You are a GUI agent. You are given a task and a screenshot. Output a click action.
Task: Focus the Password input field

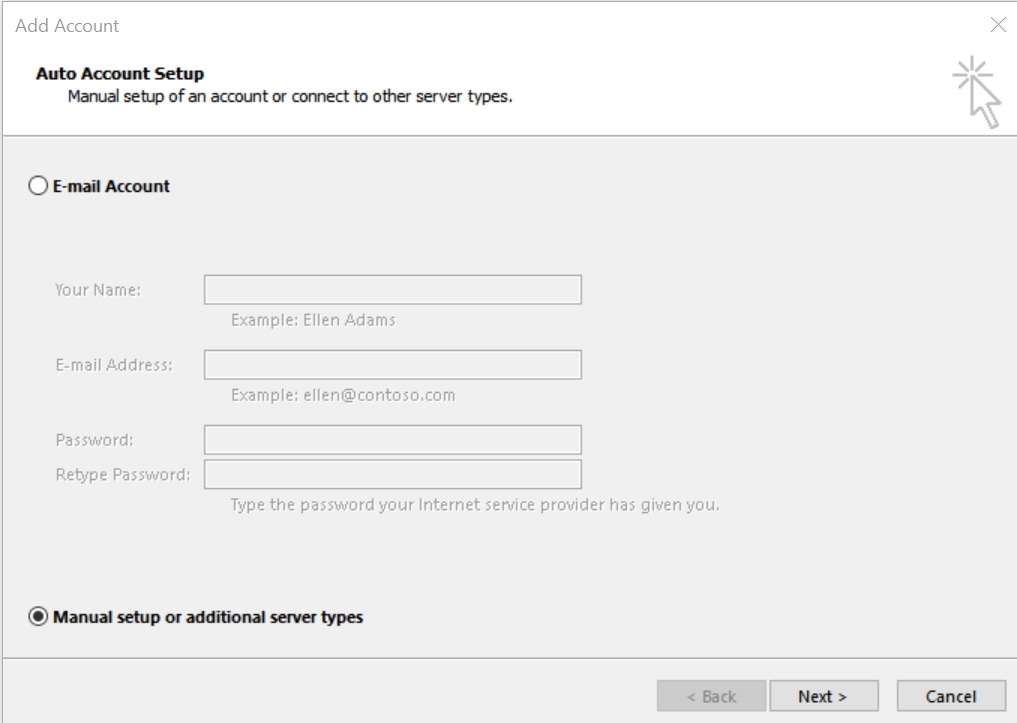[x=392, y=440]
